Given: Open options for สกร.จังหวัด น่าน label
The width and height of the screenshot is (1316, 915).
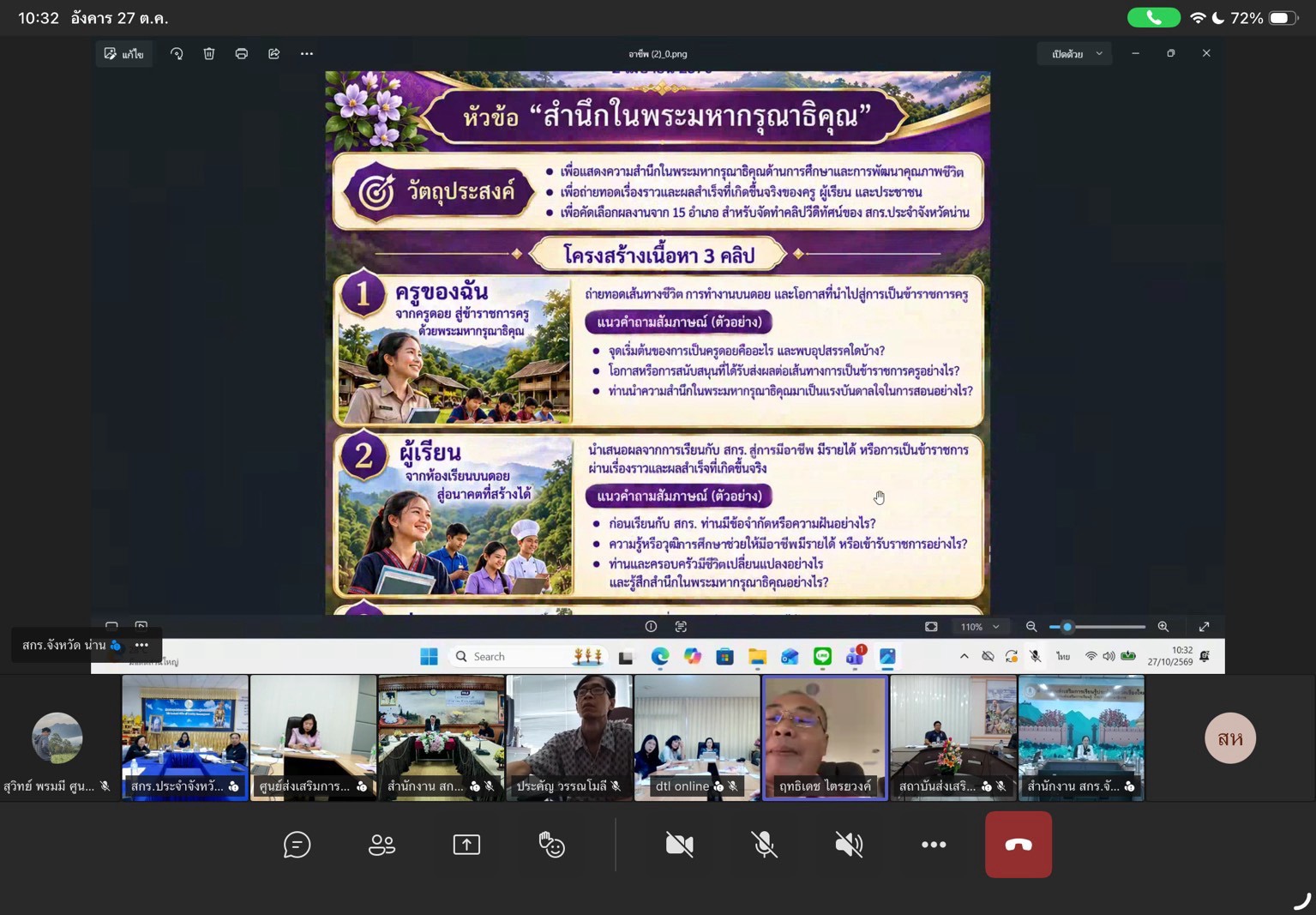Looking at the screenshot, I should click(142, 645).
